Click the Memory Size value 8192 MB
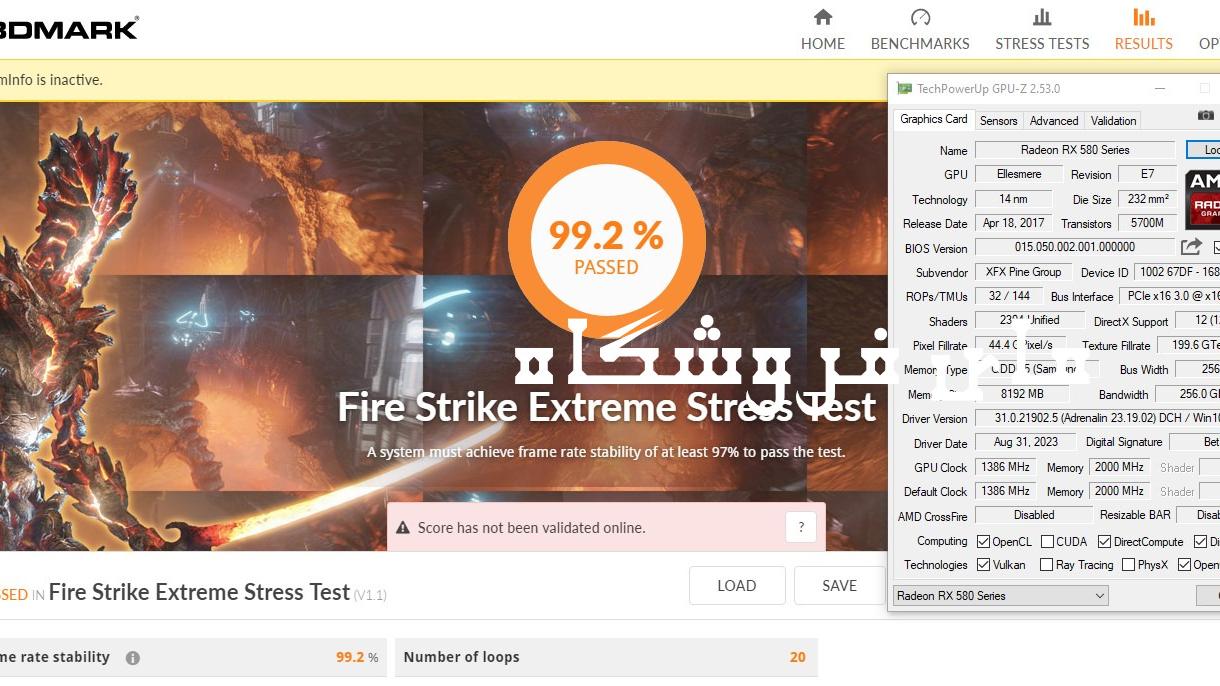The image size is (1220, 686). (1023, 394)
